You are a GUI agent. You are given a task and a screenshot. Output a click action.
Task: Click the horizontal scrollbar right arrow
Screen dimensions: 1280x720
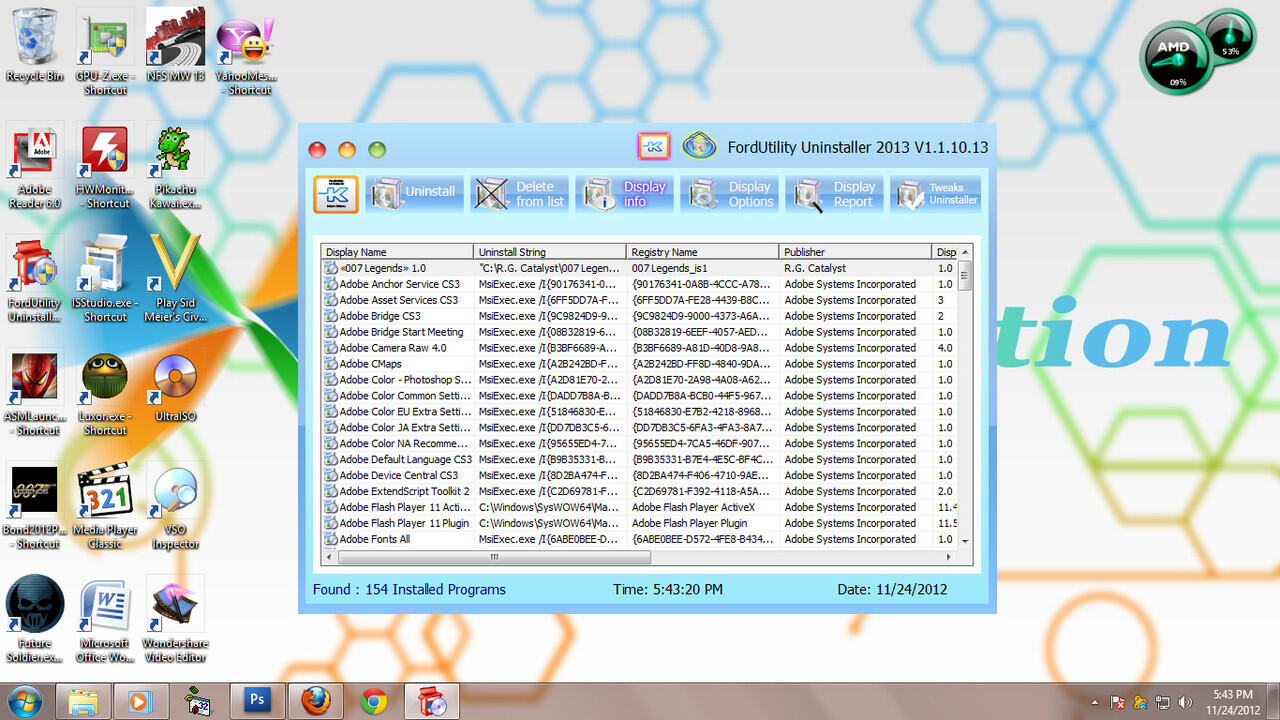pos(950,557)
